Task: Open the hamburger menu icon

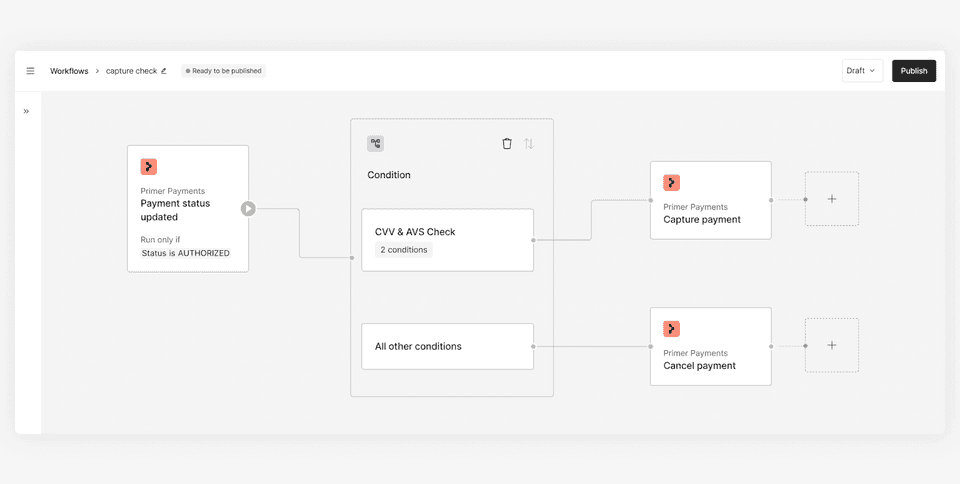Action: tap(31, 71)
